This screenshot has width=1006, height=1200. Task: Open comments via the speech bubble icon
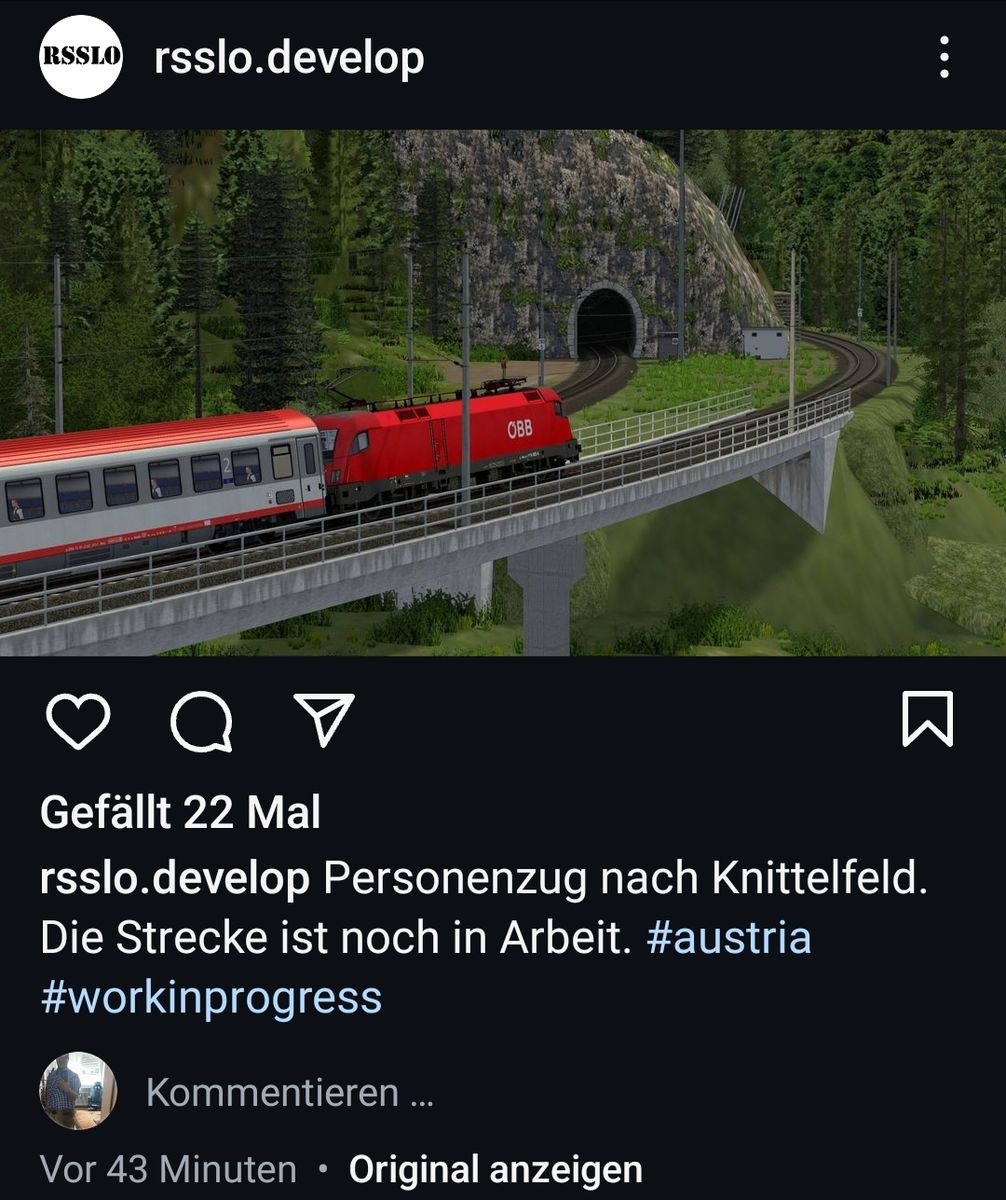point(202,720)
